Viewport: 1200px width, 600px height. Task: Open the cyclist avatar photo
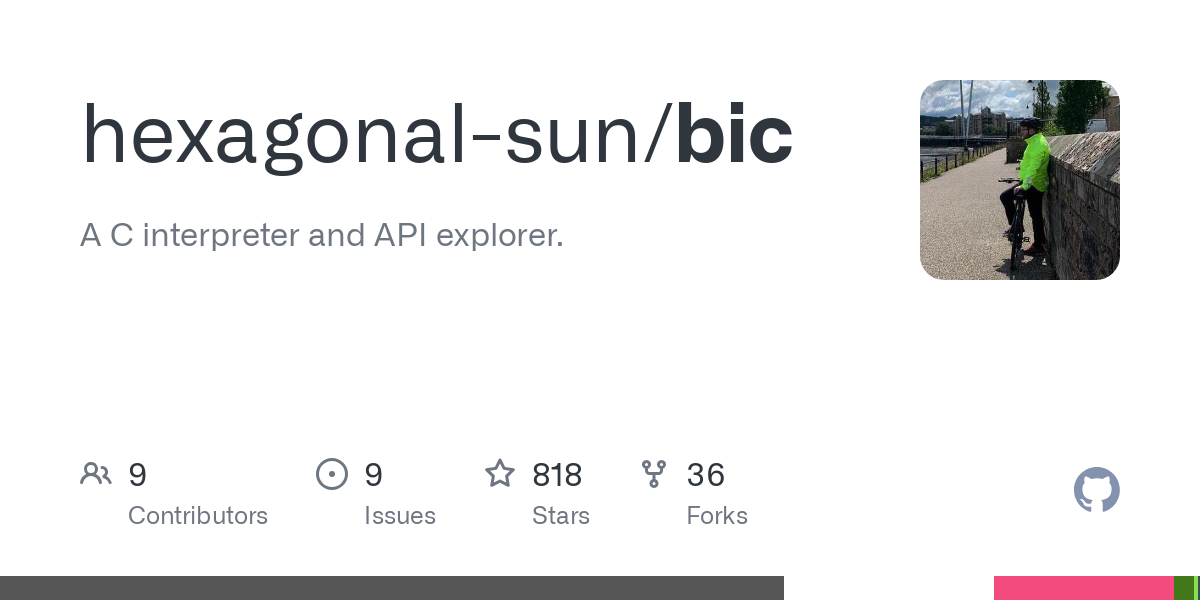pyautogui.click(x=1019, y=180)
